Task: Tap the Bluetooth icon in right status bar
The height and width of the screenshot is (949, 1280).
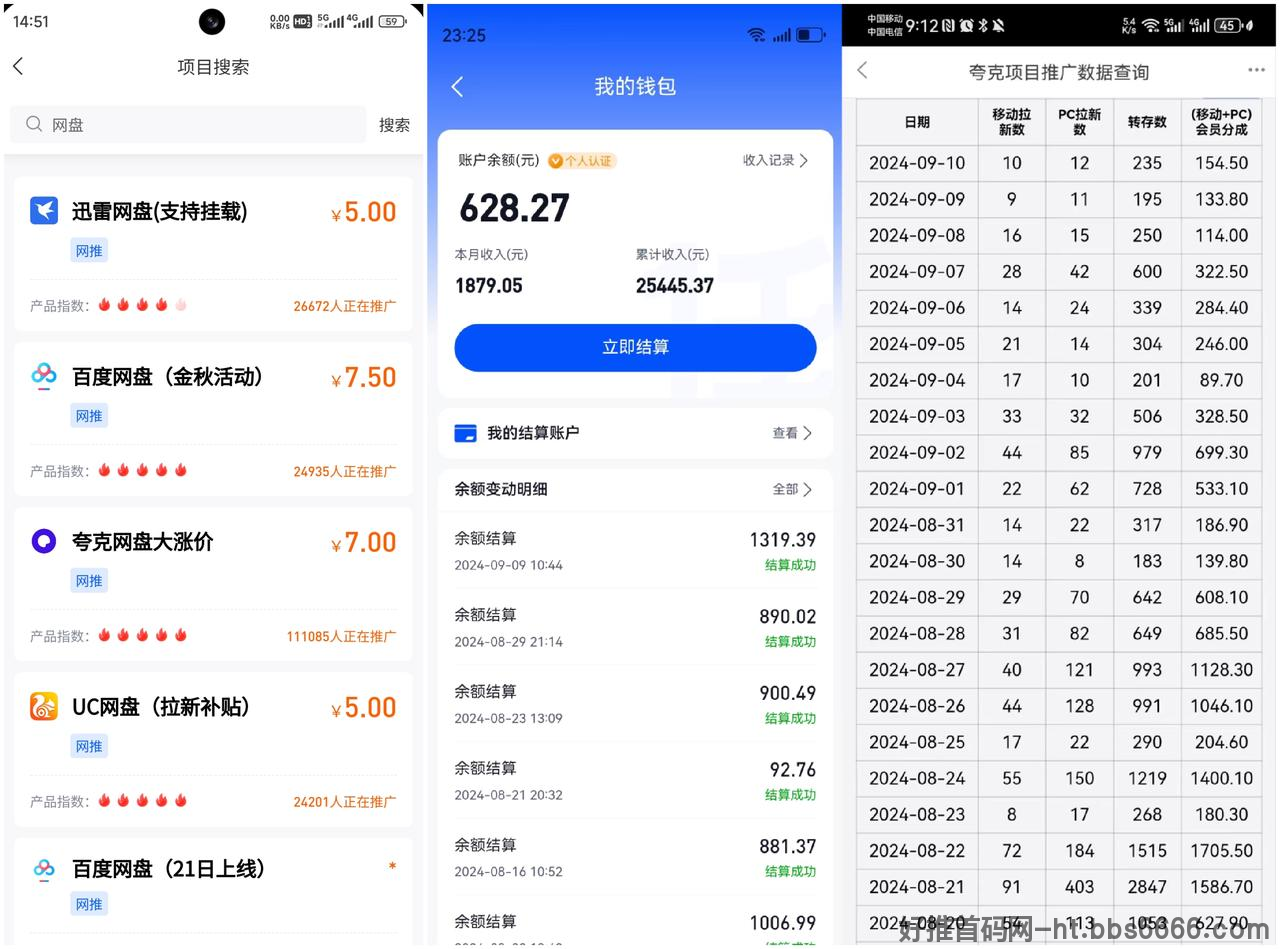Action: 982,26
